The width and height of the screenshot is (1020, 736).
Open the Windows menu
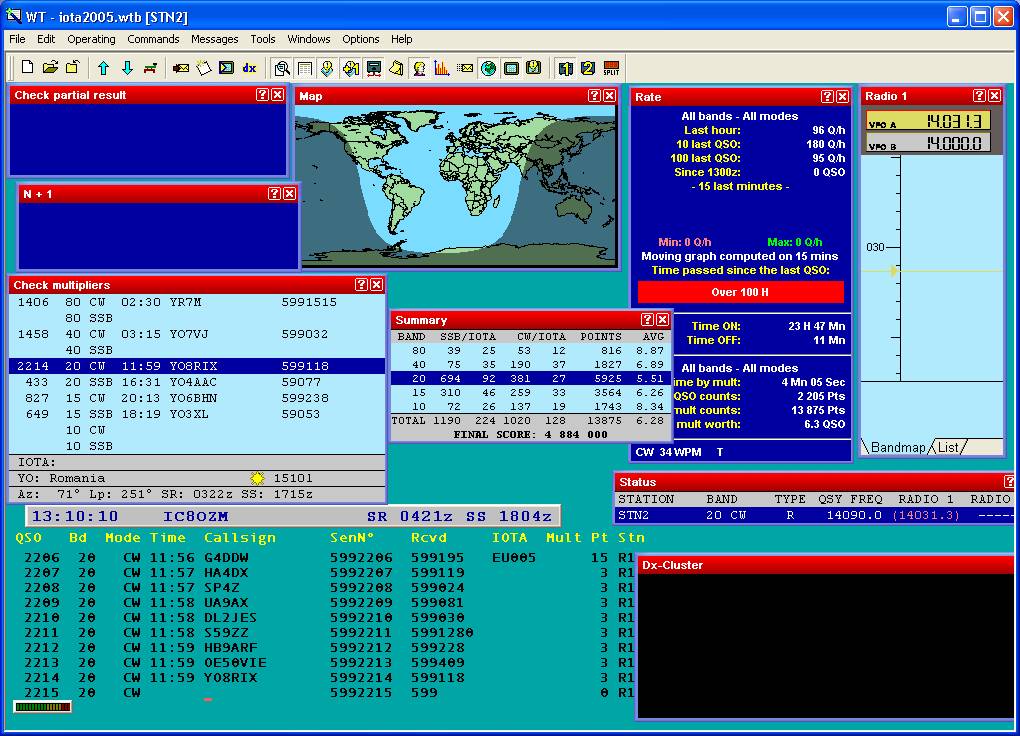[309, 39]
